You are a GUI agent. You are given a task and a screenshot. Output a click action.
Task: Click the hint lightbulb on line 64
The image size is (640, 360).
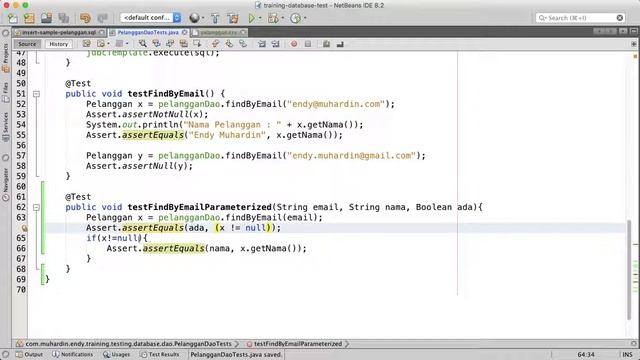click(x=24, y=228)
